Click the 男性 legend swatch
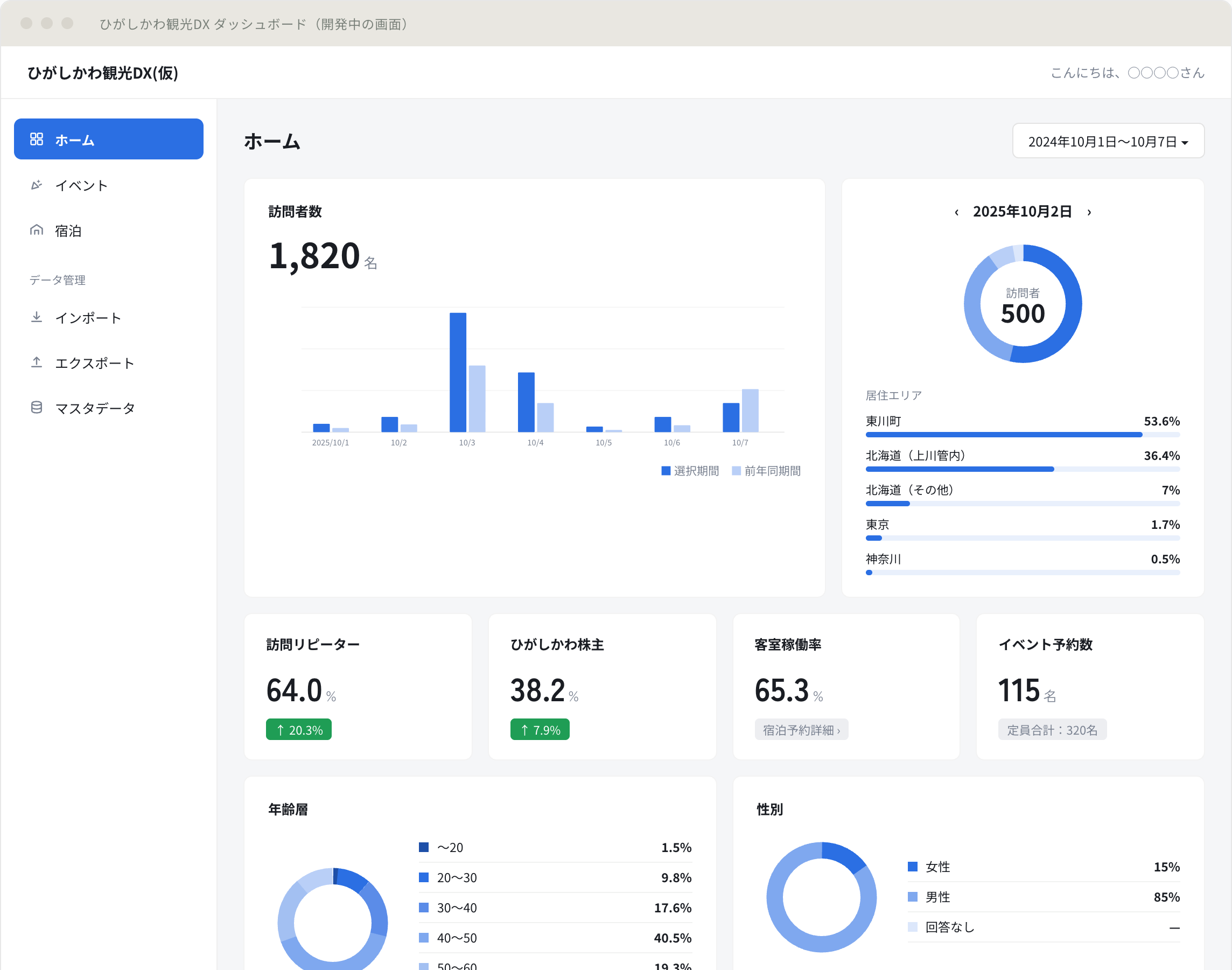This screenshot has height=970, width=1232. coord(912,897)
